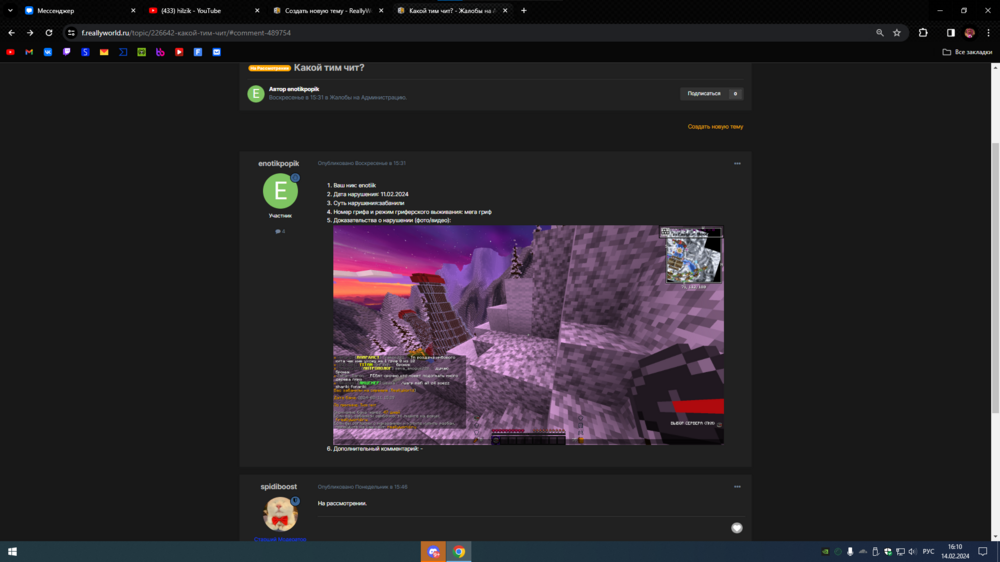Open the Windows Security tray icon
Screen dimensions: 1000x562
[888, 552]
